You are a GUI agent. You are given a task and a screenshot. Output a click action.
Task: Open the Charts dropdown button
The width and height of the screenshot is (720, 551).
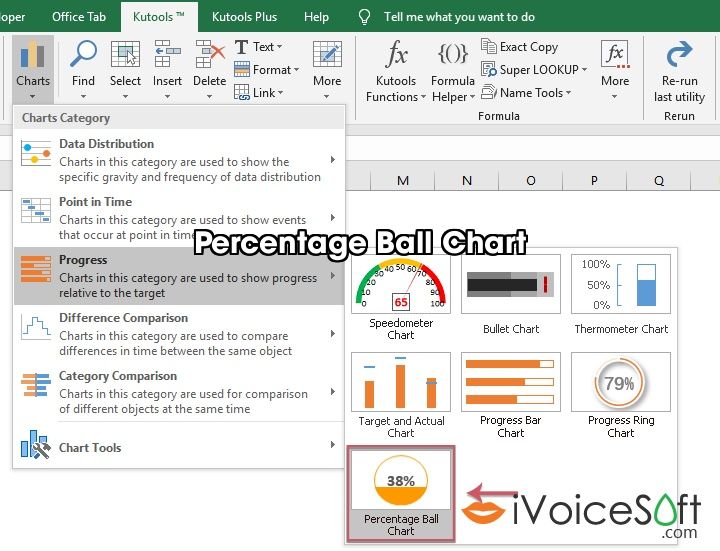coord(33,69)
